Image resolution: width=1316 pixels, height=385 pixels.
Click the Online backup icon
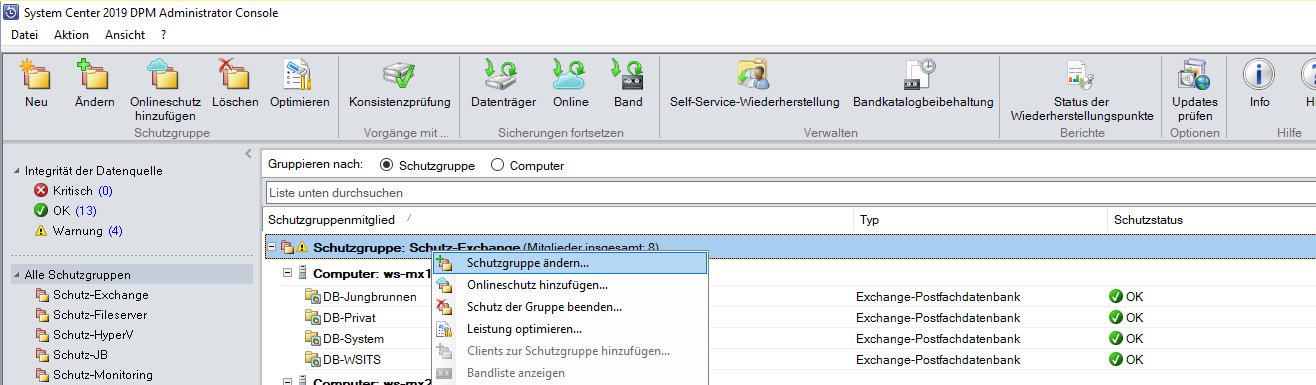pyautogui.click(x=570, y=75)
